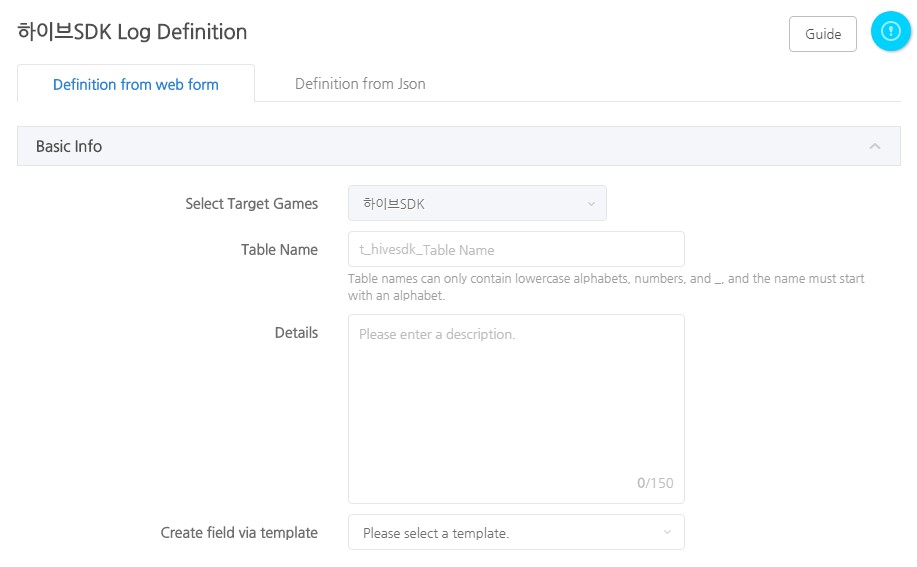Click the Details field label
917x567 pixels.
tap(296, 333)
